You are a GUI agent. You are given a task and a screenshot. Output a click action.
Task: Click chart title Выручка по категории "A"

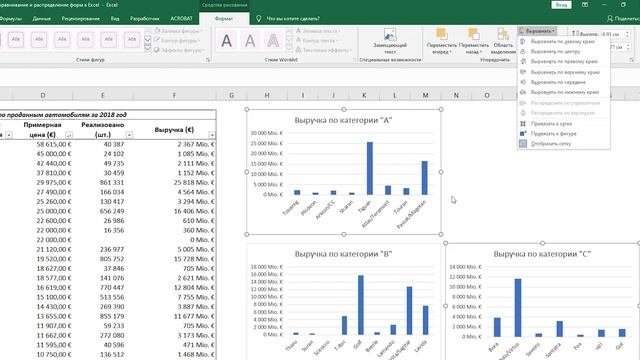pos(343,120)
